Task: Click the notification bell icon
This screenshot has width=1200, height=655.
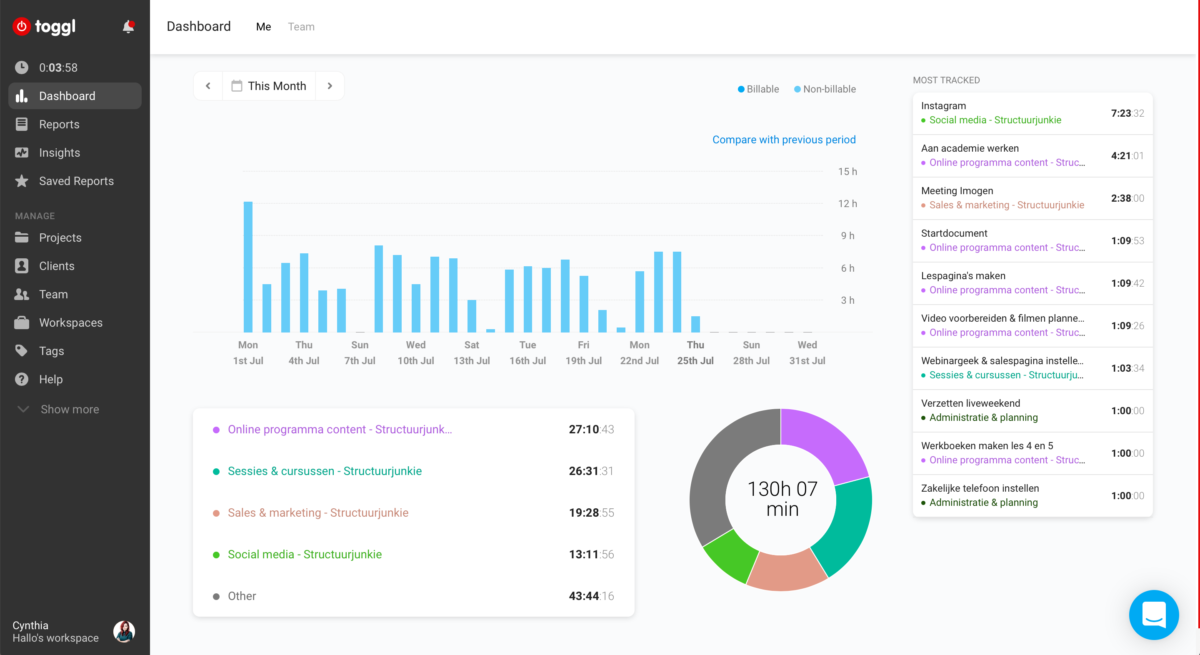Action: coord(128,27)
